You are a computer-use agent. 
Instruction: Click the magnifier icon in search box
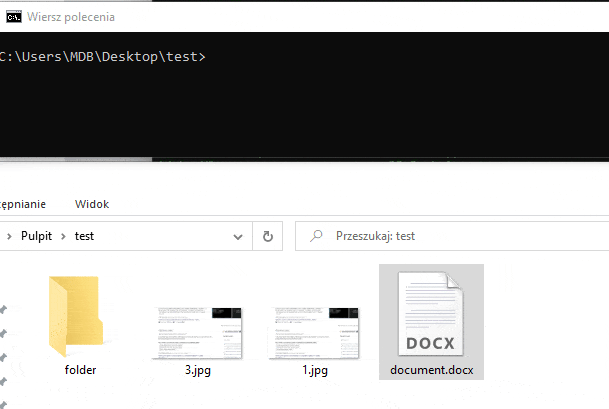point(317,237)
